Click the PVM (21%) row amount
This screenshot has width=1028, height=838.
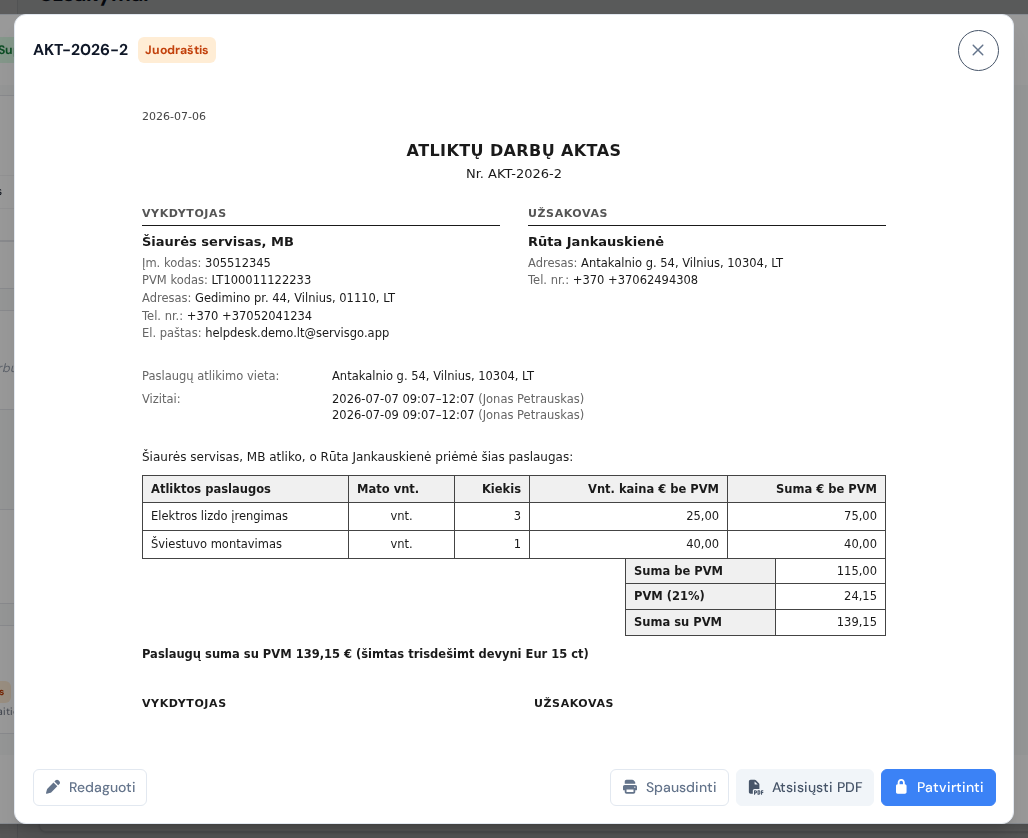tap(860, 596)
